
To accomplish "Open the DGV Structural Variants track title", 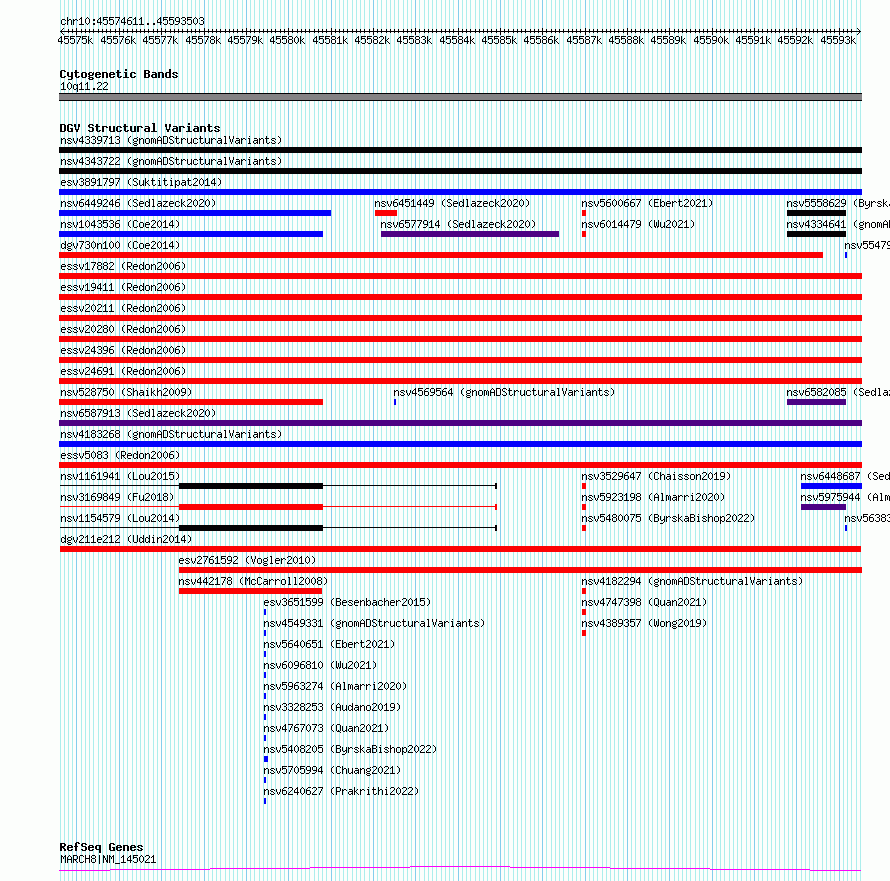I will pyautogui.click(x=140, y=128).
